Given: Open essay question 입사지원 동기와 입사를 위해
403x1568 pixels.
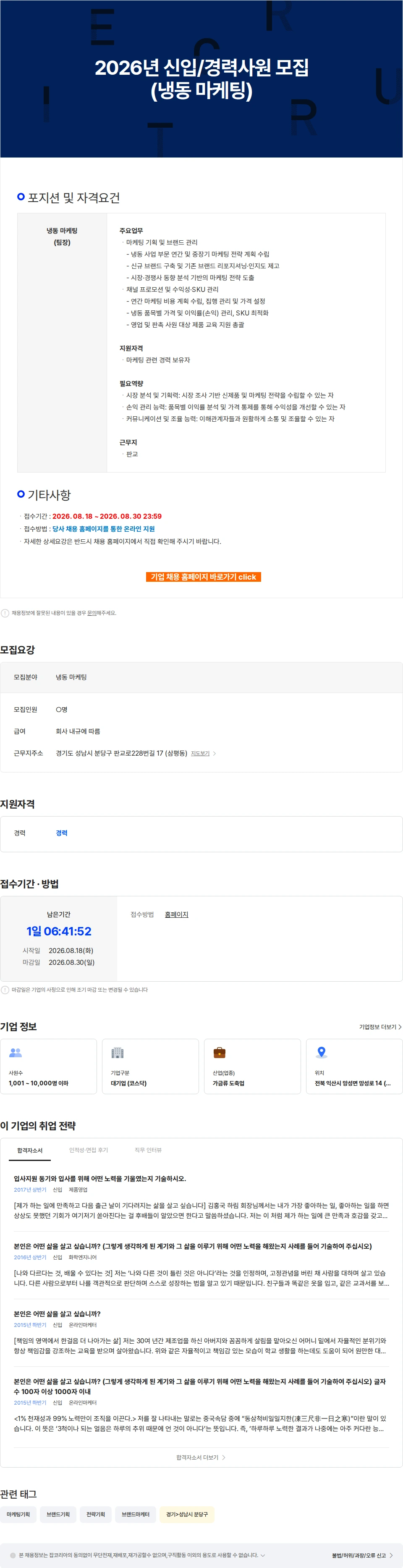Looking at the screenshot, I should point(100,1179).
